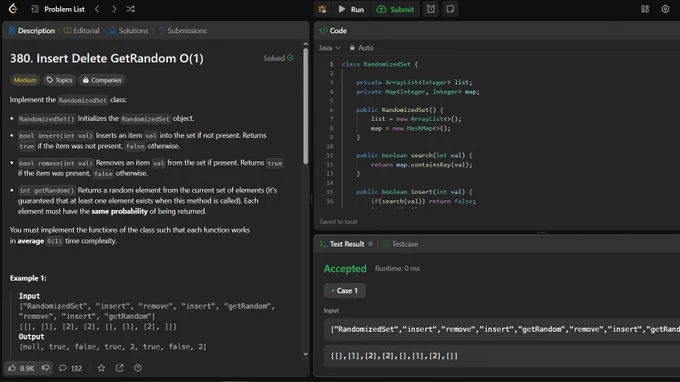
Task: Switch to the Test Result tab
Action: 343,244
